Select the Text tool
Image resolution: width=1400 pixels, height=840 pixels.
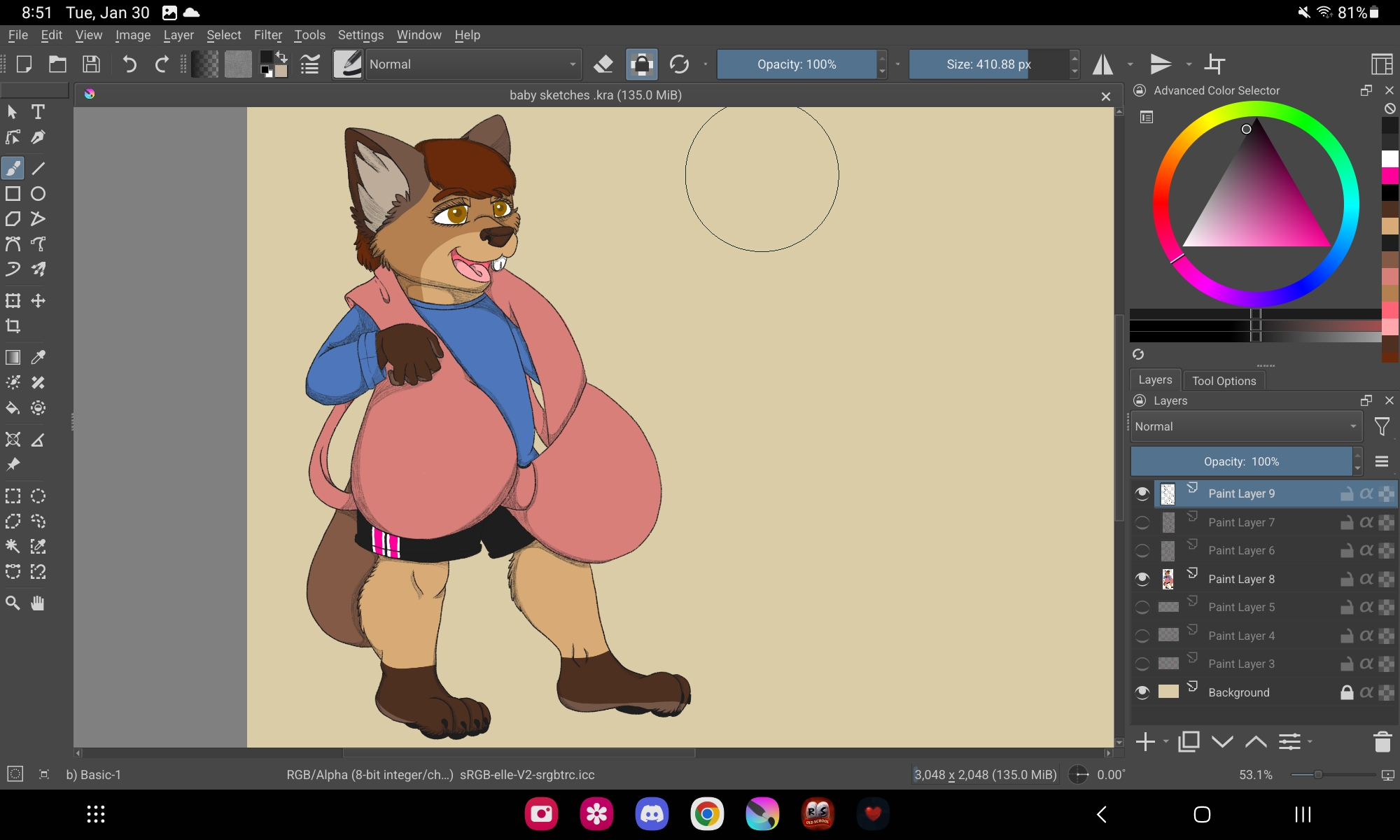38,112
